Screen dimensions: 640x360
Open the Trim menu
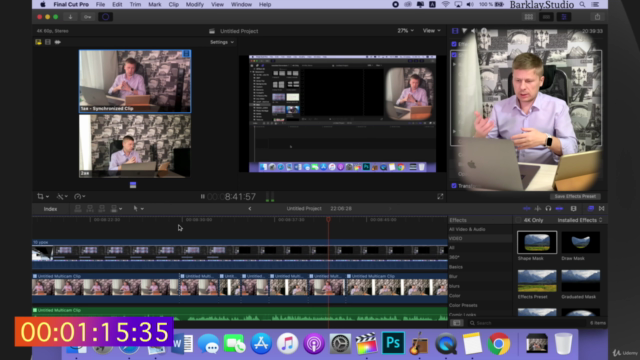[135, 4]
